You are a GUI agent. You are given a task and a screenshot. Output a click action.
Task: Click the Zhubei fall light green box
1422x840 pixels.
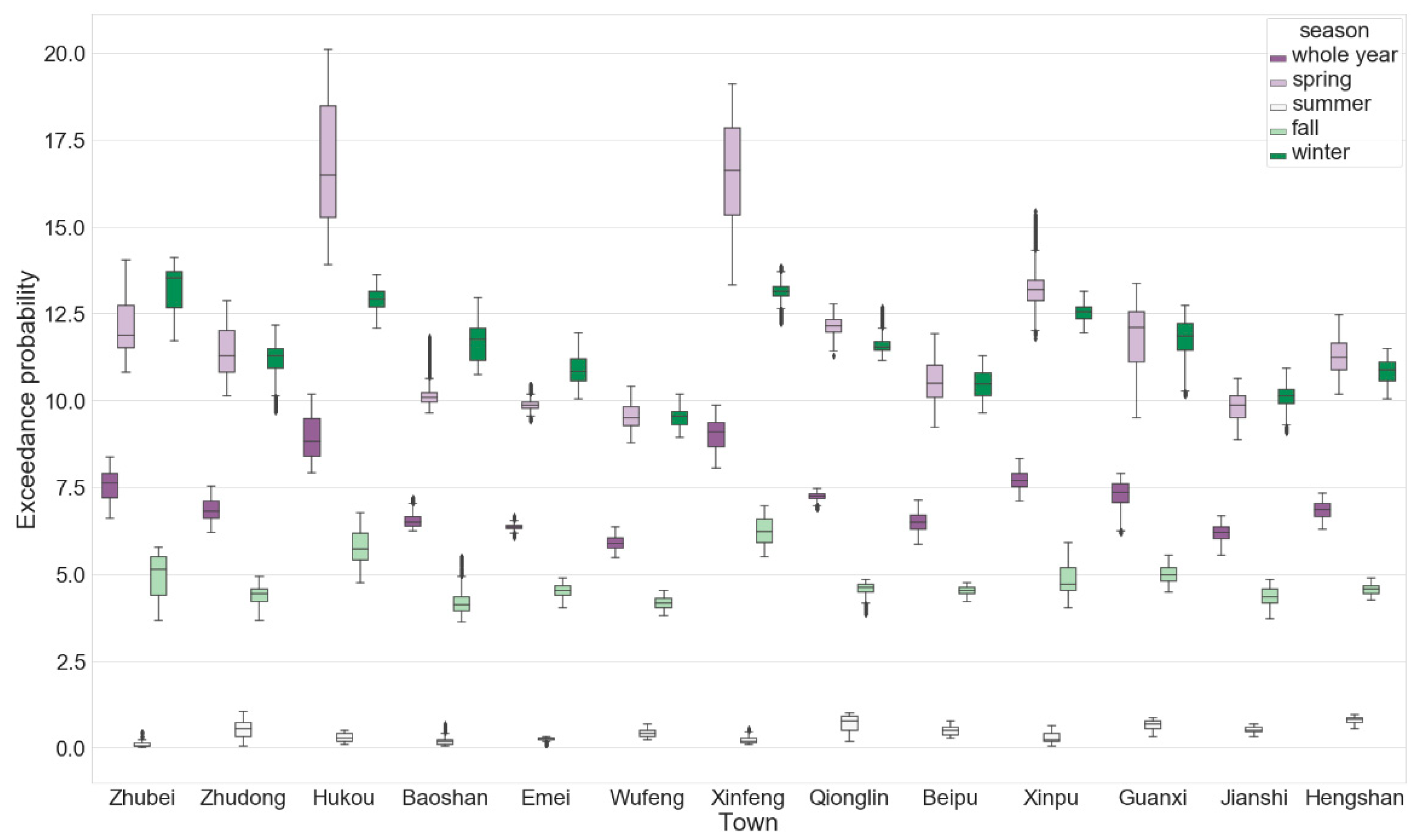point(159,576)
